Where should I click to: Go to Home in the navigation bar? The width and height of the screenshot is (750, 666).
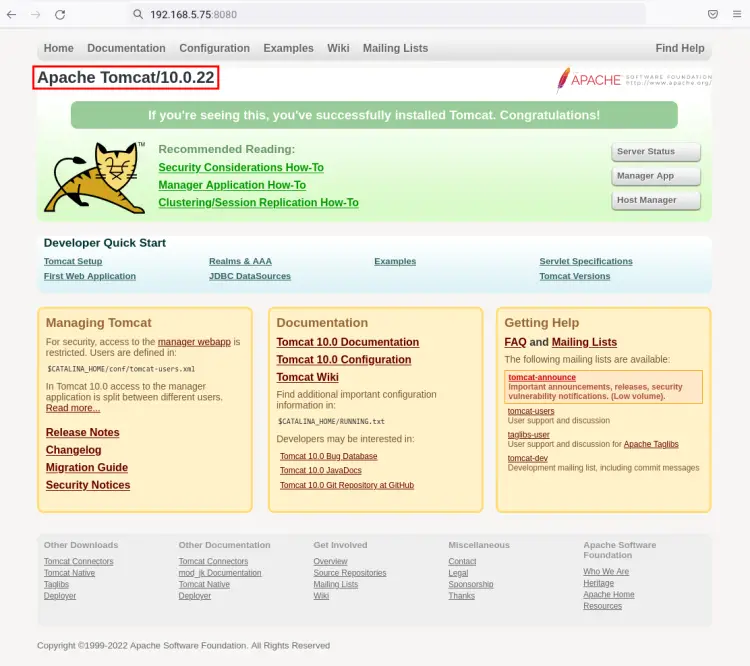(58, 48)
